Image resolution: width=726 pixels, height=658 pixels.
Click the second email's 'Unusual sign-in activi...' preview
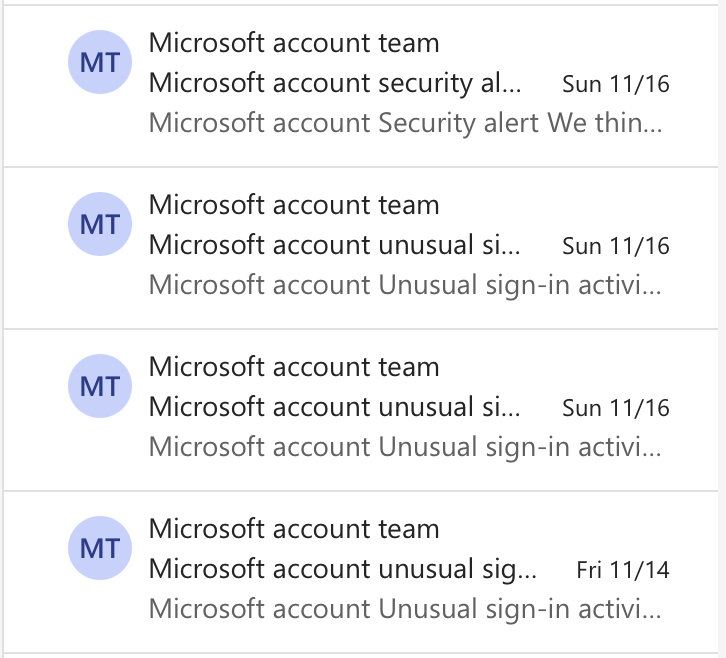click(x=405, y=285)
